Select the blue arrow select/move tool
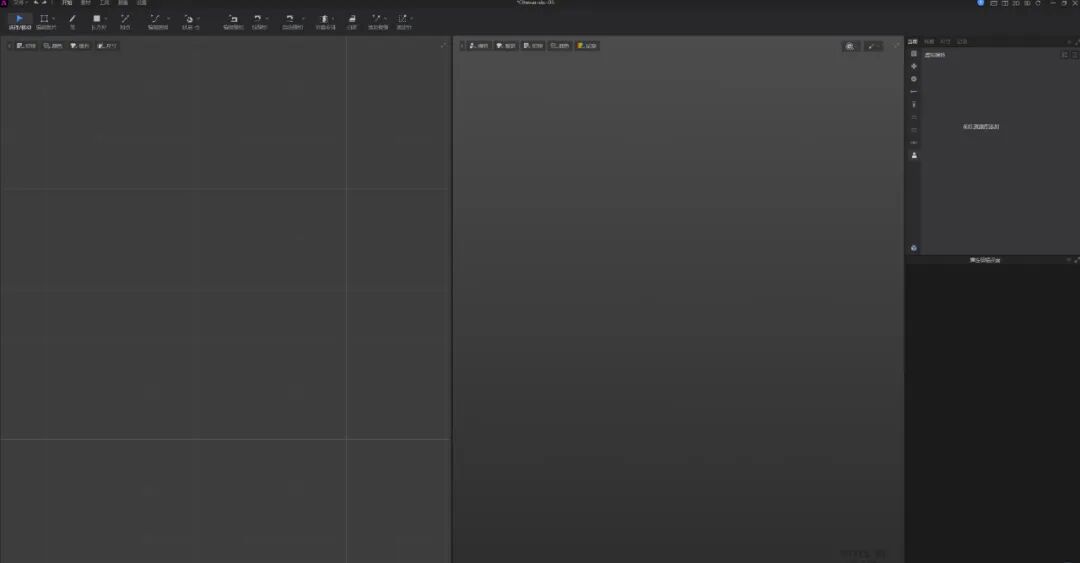 click(x=19, y=21)
